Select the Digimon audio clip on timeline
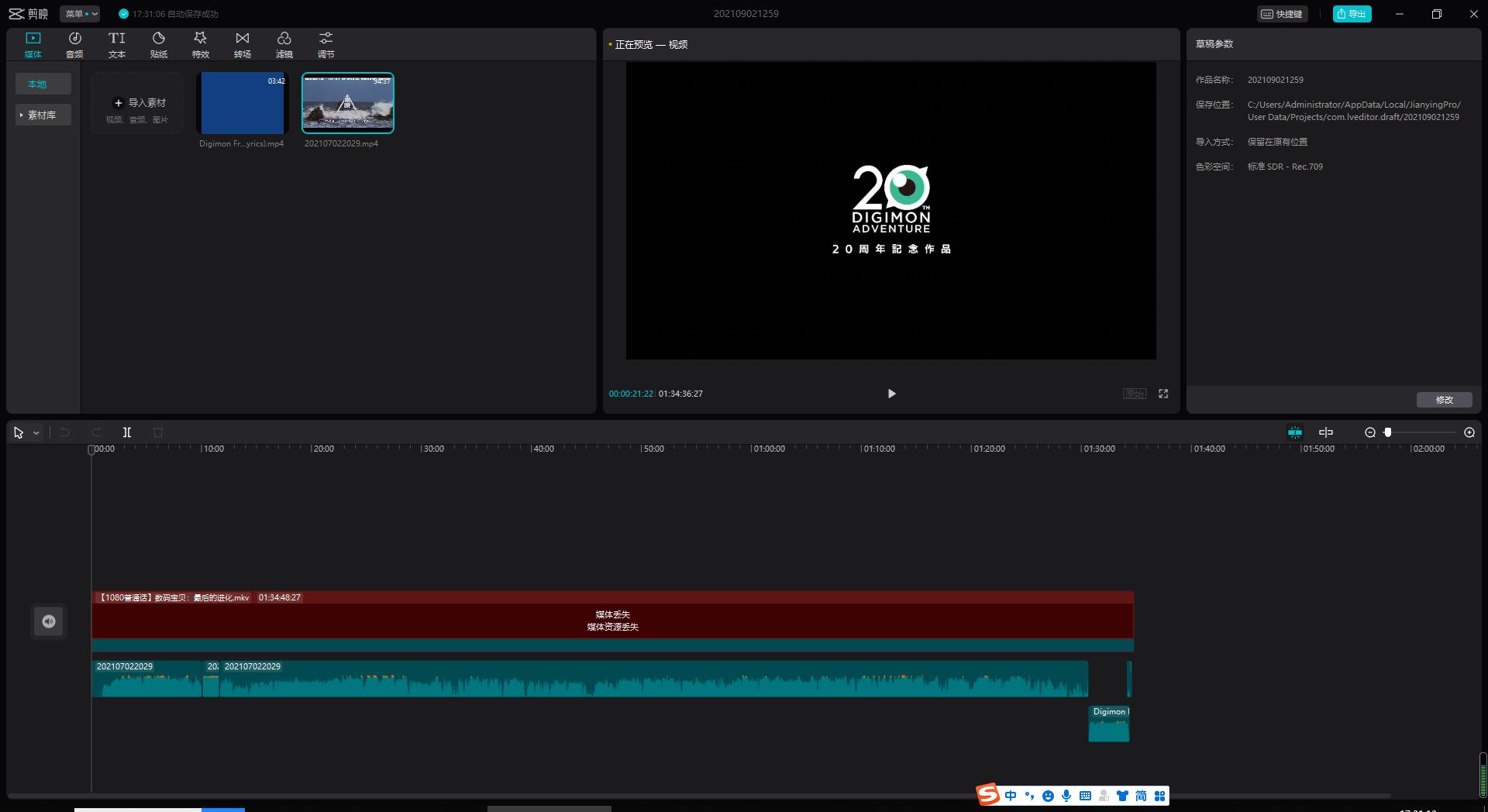 click(x=1109, y=724)
